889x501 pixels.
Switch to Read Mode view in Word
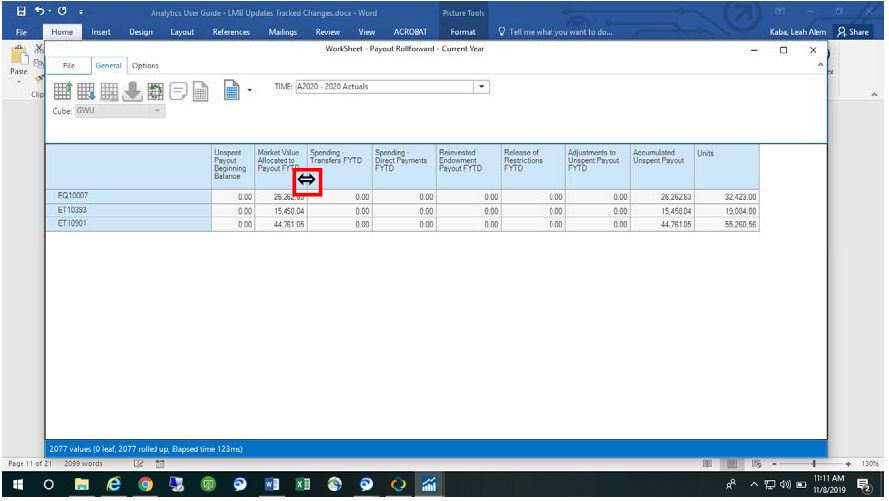pos(707,464)
